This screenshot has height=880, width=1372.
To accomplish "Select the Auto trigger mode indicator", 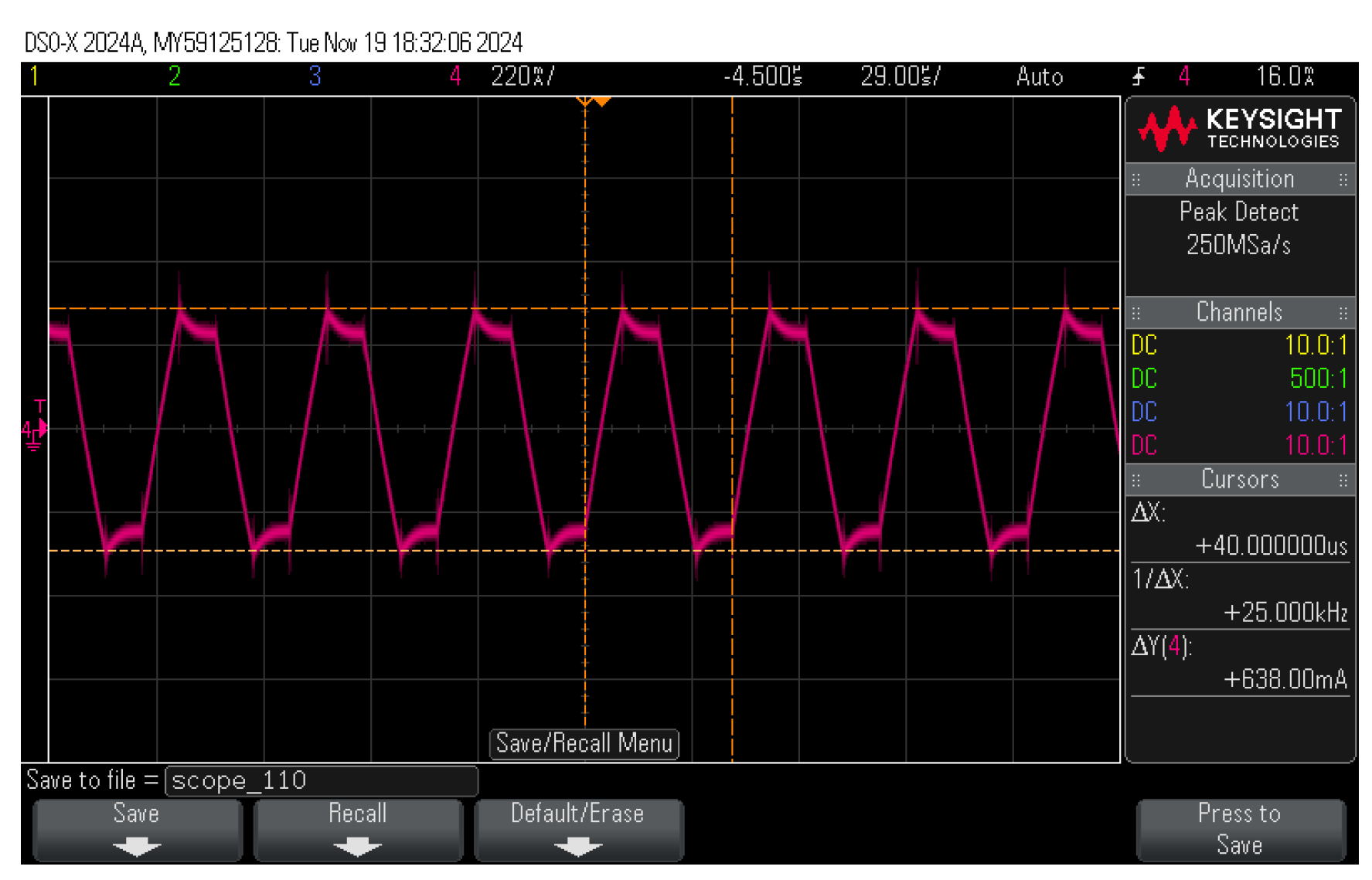I will point(1039,76).
